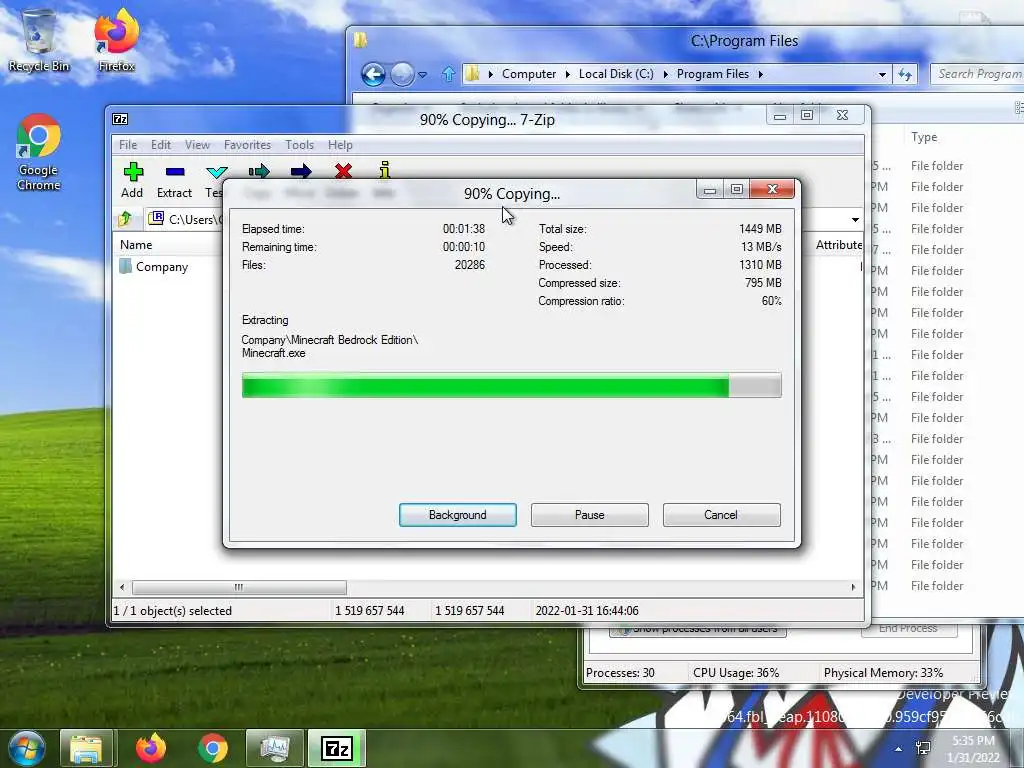
Task: Click the green copying progress bar
Action: click(511, 385)
